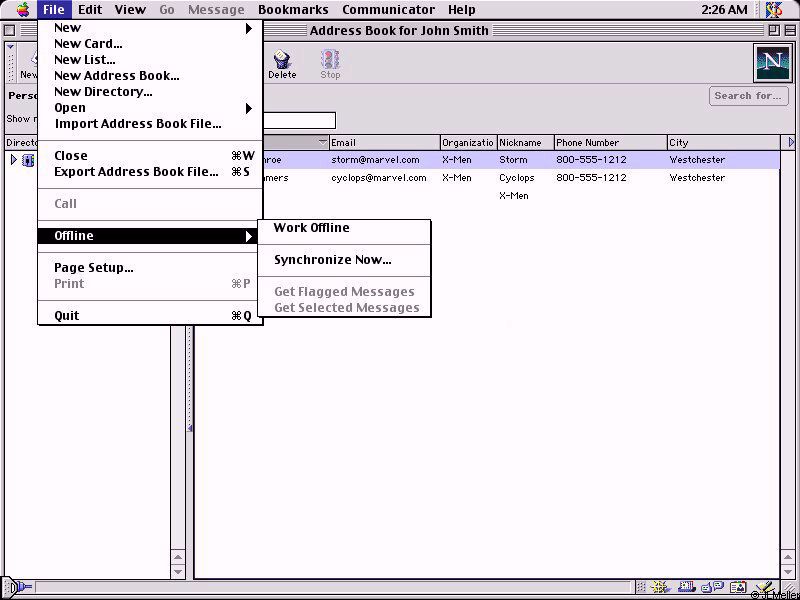Click the Email column header
Image resolution: width=800 pixels, height=600 pixels.
click(x=384, y=143)
